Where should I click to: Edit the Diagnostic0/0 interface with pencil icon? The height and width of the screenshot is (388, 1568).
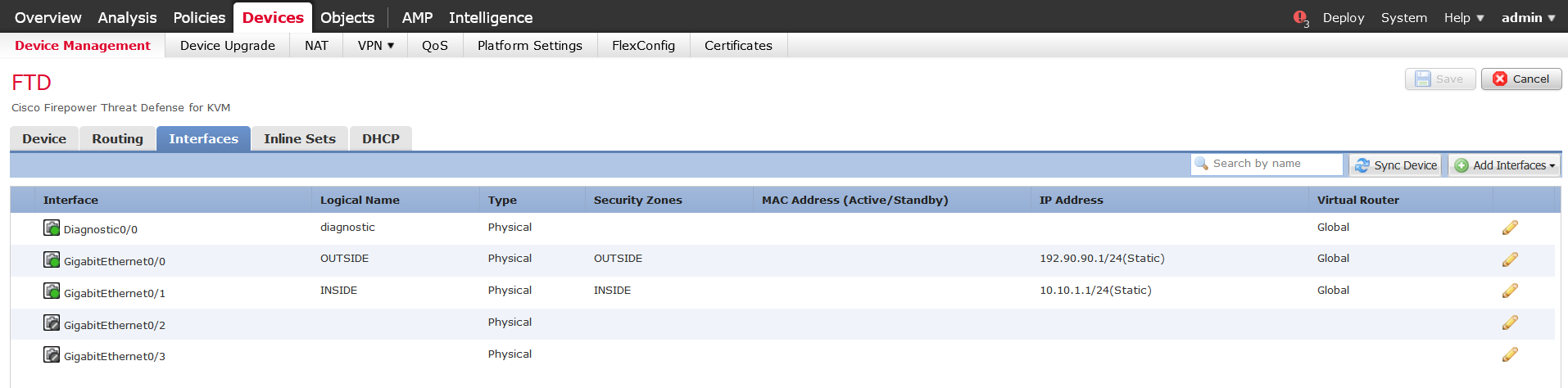click(x=1510, y=228)
